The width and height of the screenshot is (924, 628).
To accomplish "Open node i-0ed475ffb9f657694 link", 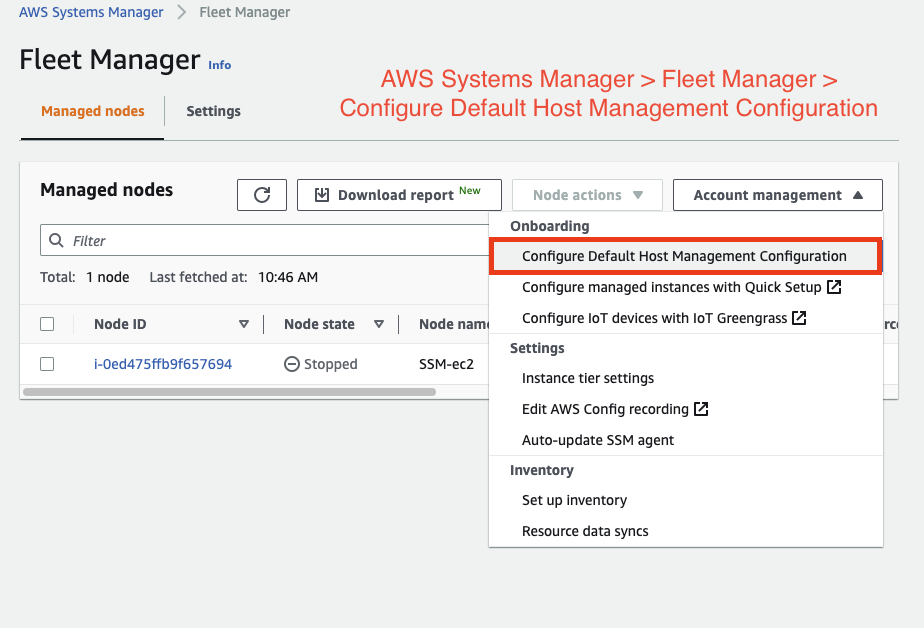I will pyautogui.click(x=163, y=364).
